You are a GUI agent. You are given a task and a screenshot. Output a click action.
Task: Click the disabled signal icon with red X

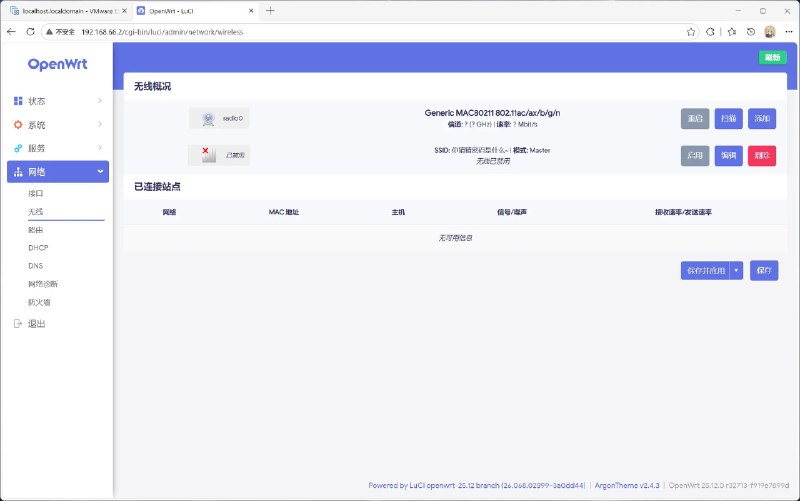pos(208,155)
